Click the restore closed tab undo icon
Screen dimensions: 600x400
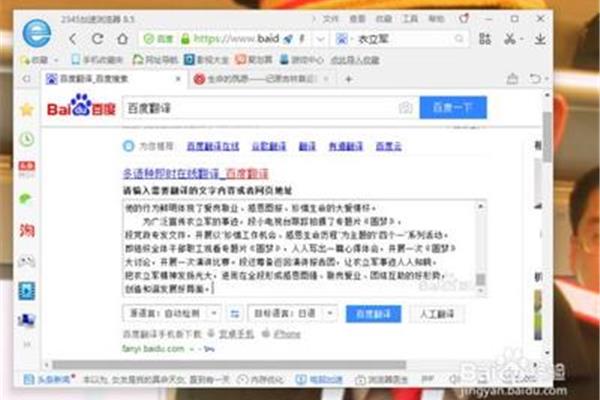pos(535,79)
